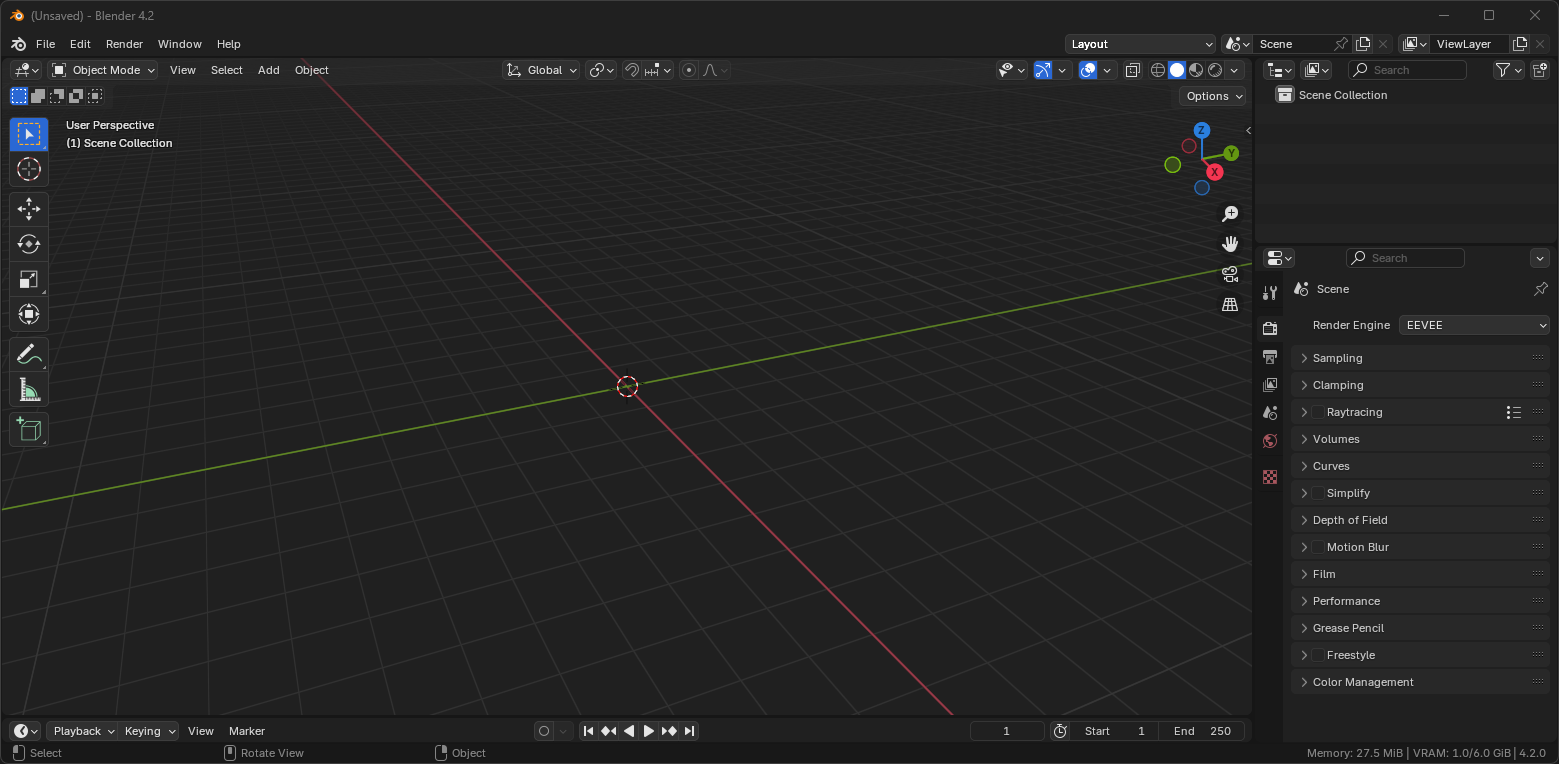Select the Annotate pencil tool
The width and height of the screenshot is (1559, 764).
coord(29,354)
